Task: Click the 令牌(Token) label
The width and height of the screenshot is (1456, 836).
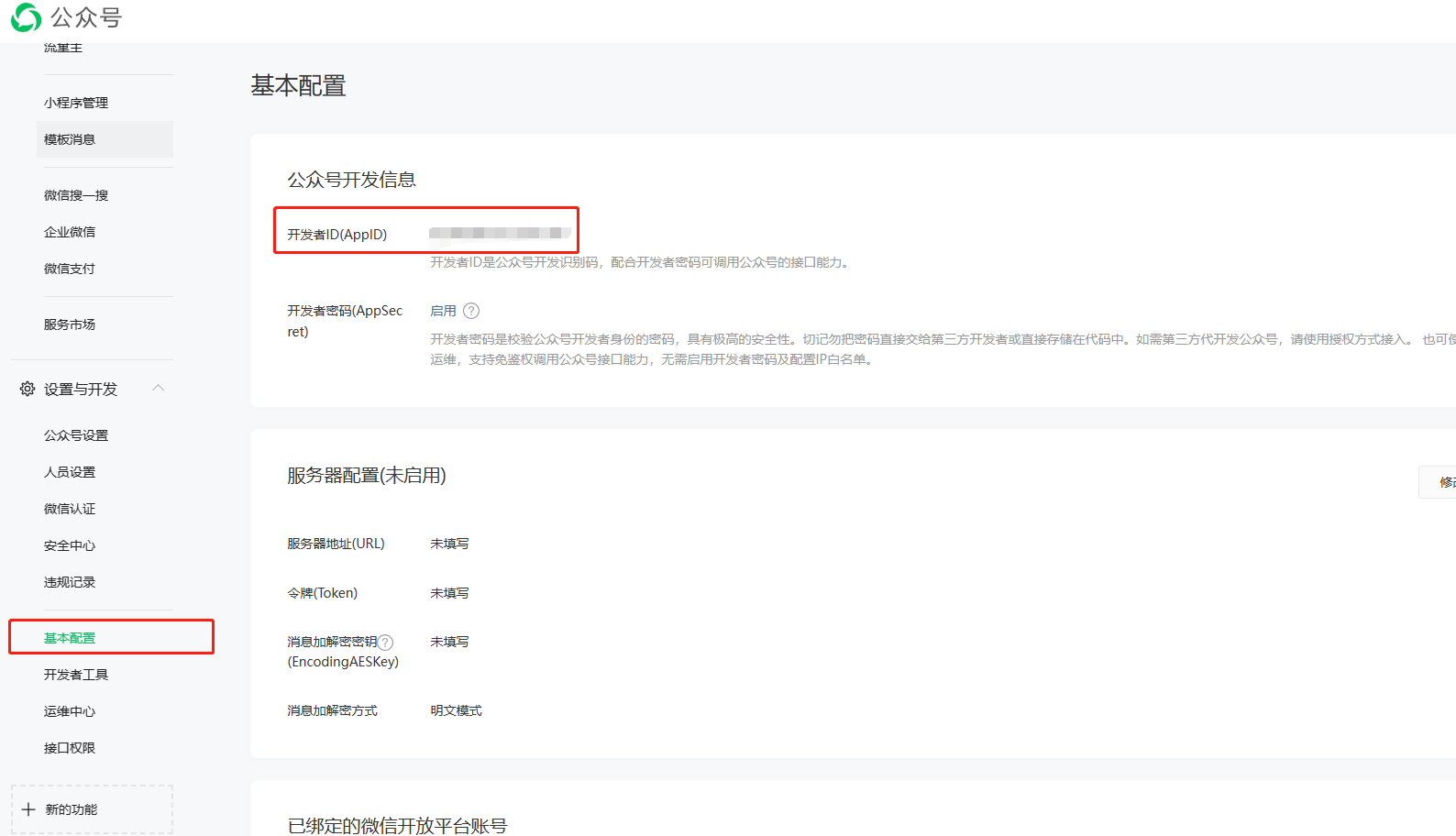Action: tap(322, 593)
